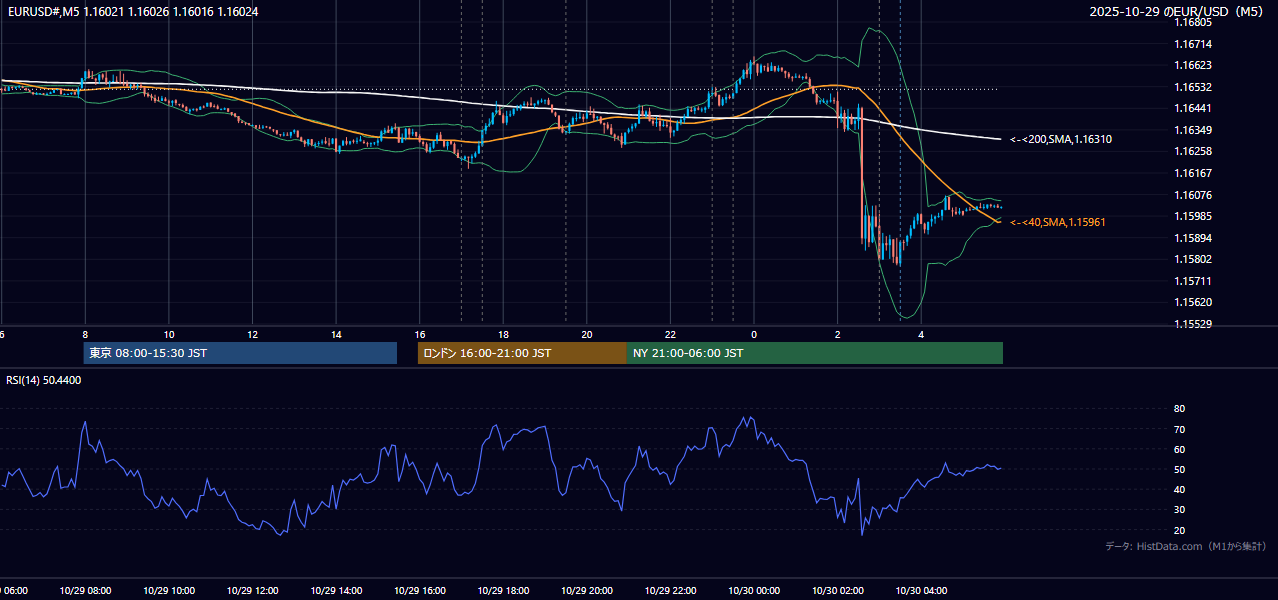Click the 10/29 16:00 date axis label
This screenshot has width=1278, height=600.
tap(420, 590)
